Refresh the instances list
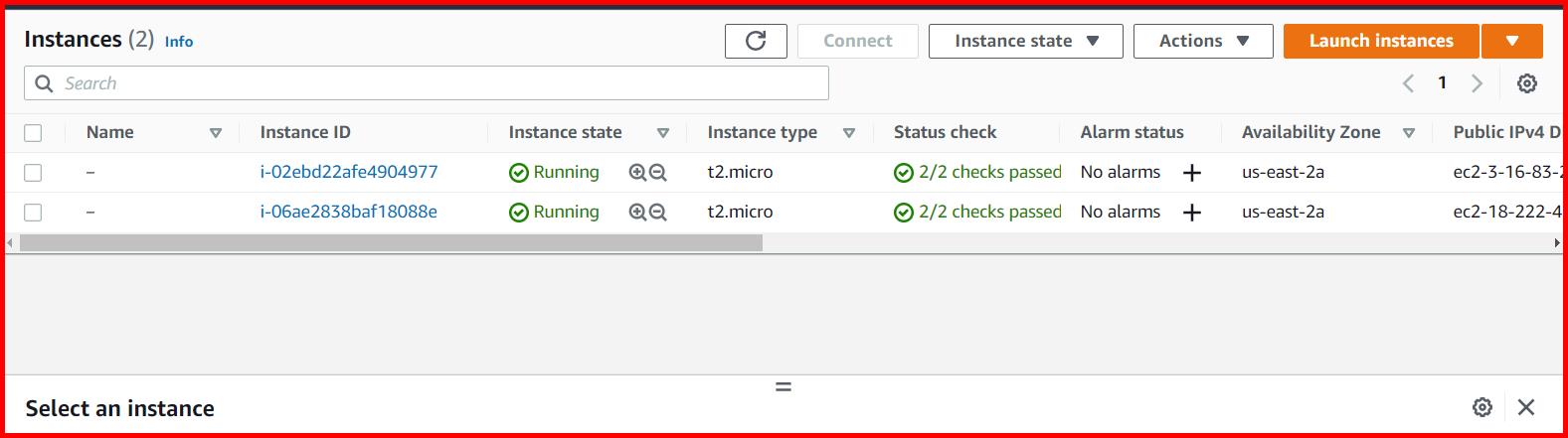The width and height of the screenshot is (1568, 438). (x=756, y=41)
